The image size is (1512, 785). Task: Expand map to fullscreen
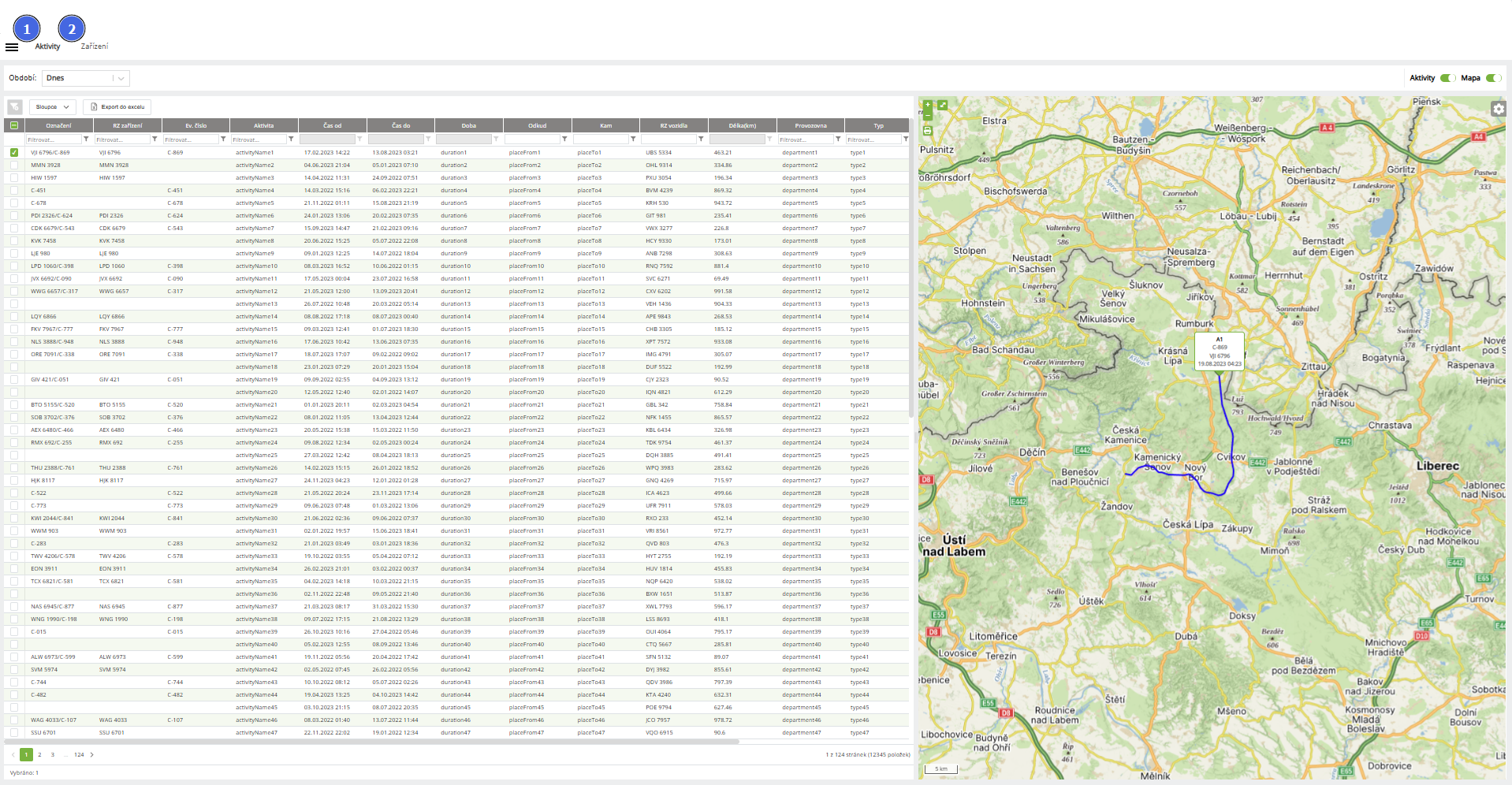[942, 105]
